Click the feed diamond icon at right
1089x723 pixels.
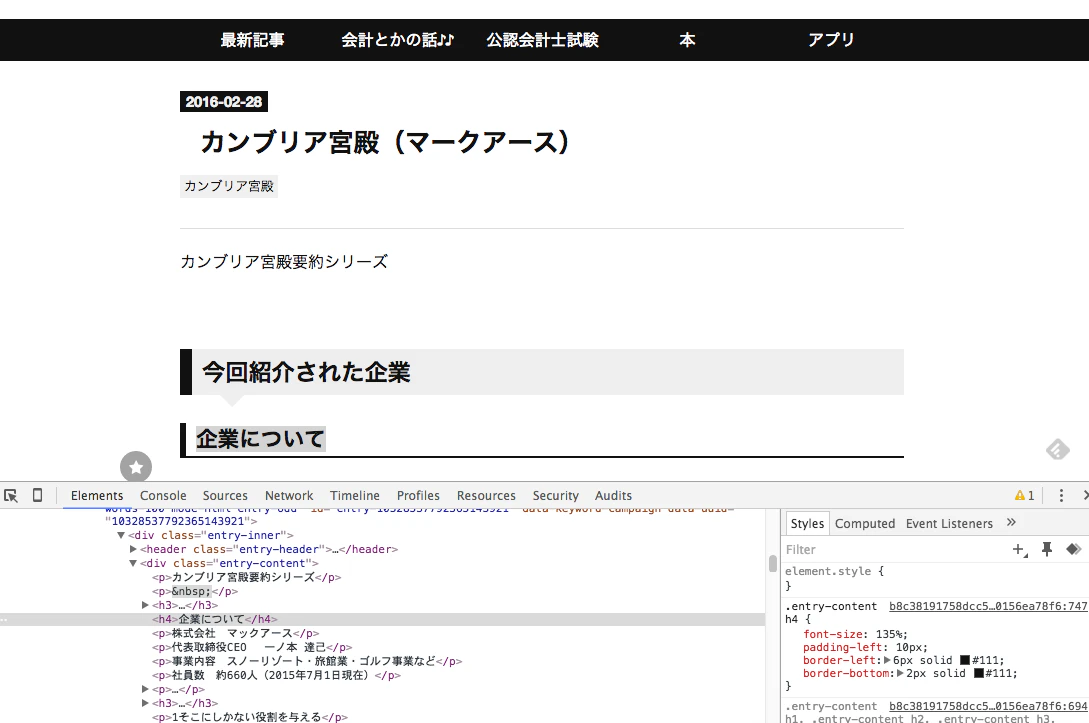point(1058,449)
